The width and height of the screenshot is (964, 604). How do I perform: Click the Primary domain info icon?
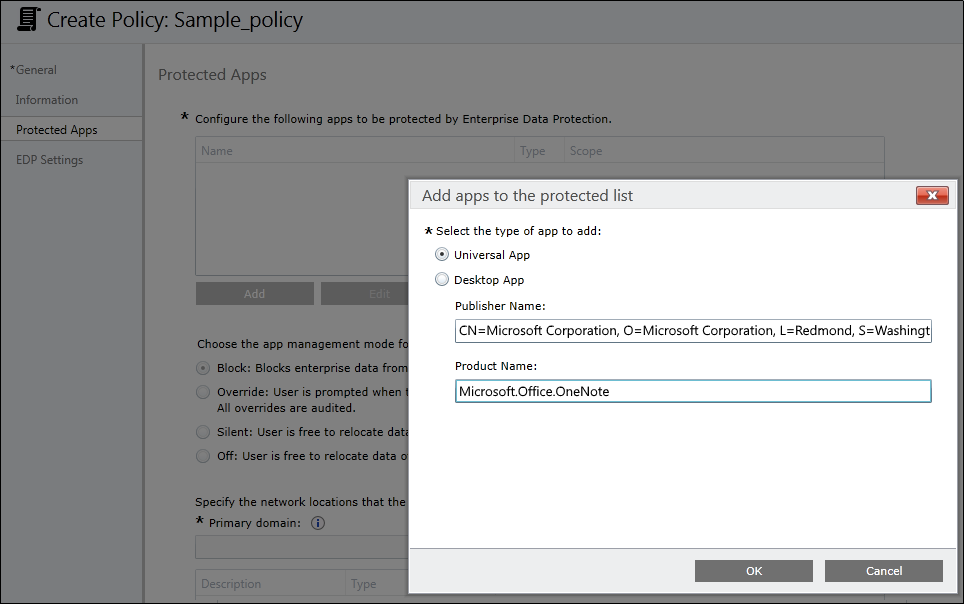point(318,523)
